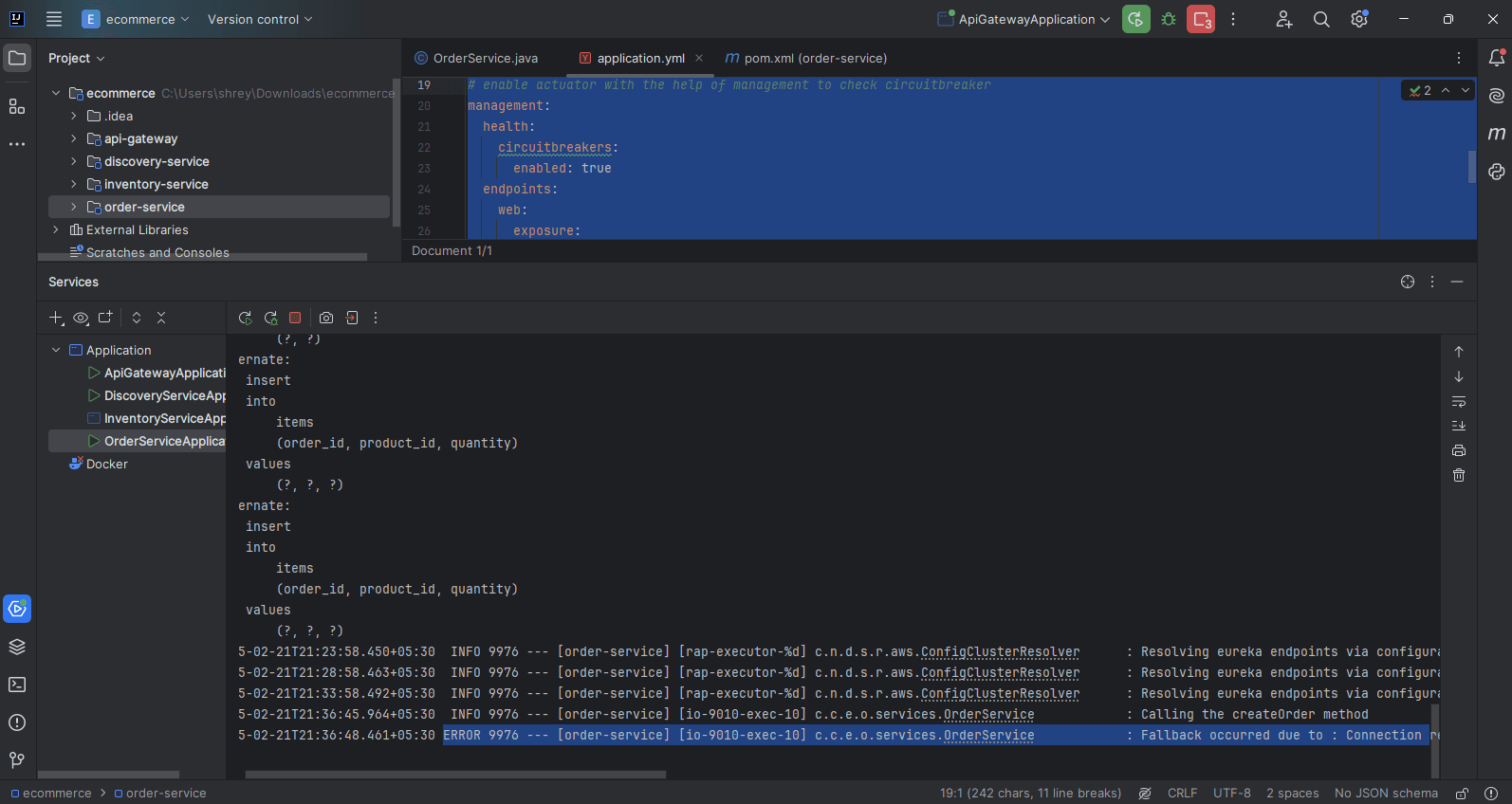Screen dimensions: 1512x804
Task: Click the 2 spaces indent widget
Action: (x=1292, y=794)
